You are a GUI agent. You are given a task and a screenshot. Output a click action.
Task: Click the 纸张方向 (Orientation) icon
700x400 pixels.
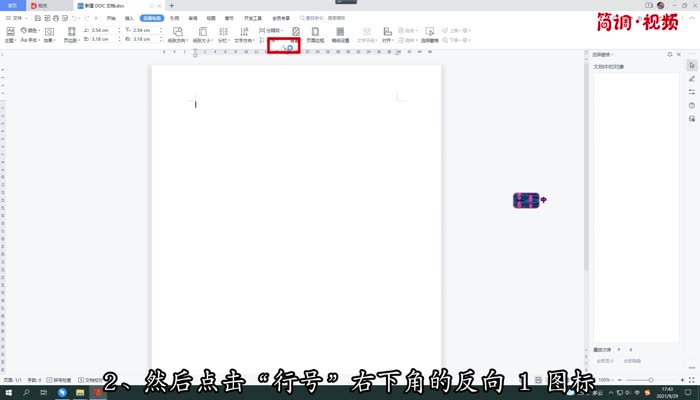(177, 35)
